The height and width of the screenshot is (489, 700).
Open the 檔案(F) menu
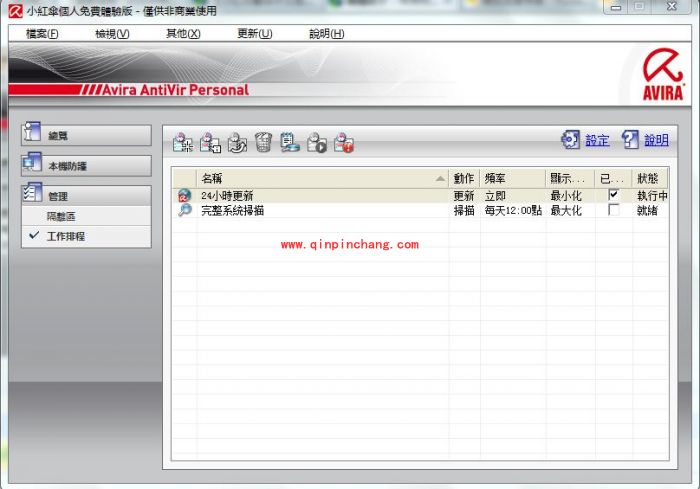[x=40, y=33]
